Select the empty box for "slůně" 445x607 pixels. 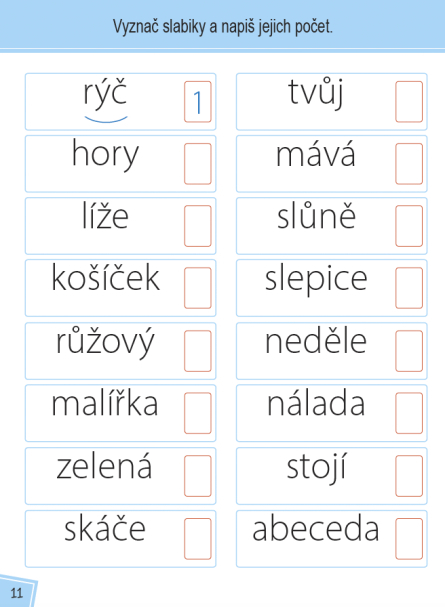tap(409, 226)
